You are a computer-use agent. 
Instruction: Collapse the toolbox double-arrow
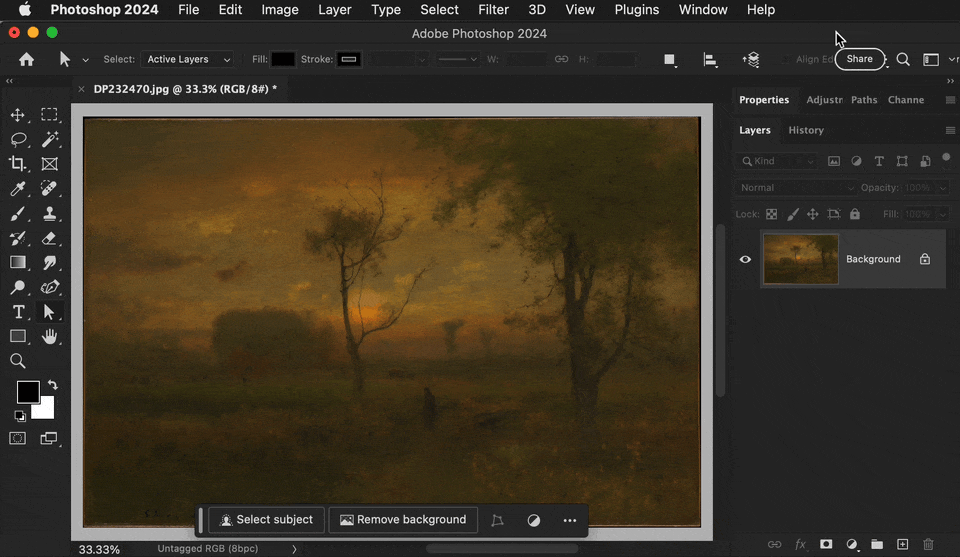tap(9, 81)
